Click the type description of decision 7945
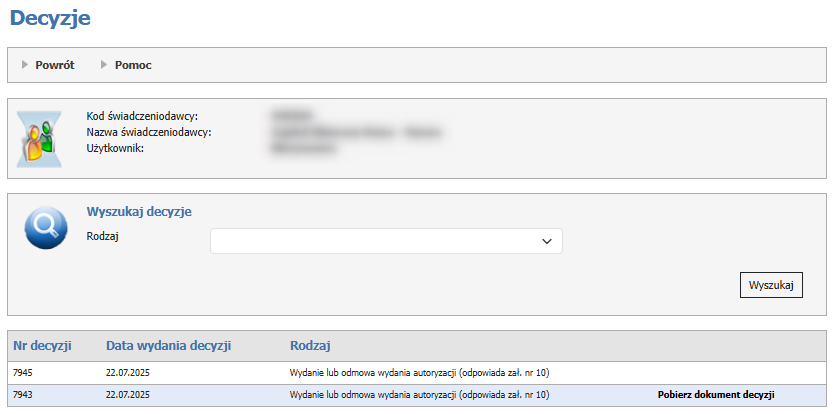The height and width of the screenshot is (414, 836). [419, 373]
